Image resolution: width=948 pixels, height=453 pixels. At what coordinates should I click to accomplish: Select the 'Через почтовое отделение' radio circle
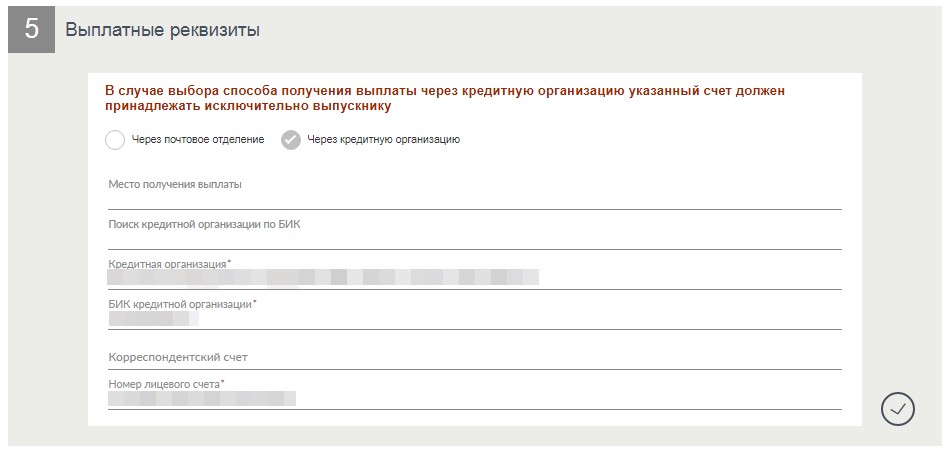coord(115,140)
